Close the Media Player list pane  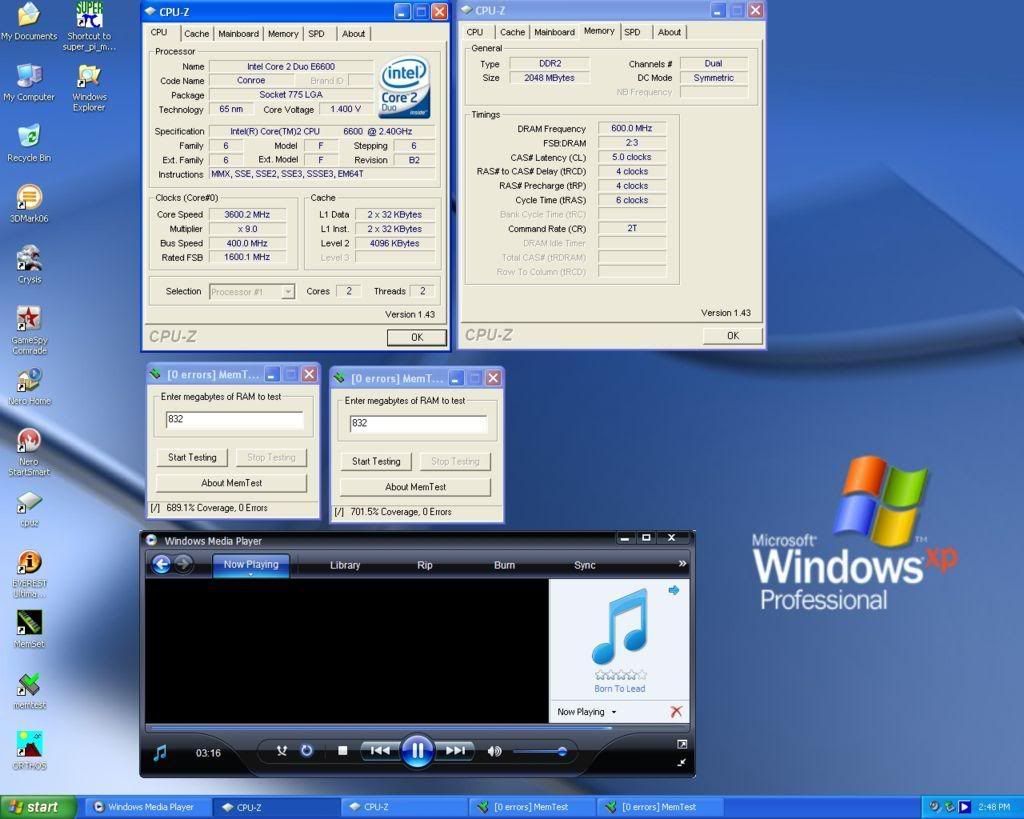click(676, 712)
